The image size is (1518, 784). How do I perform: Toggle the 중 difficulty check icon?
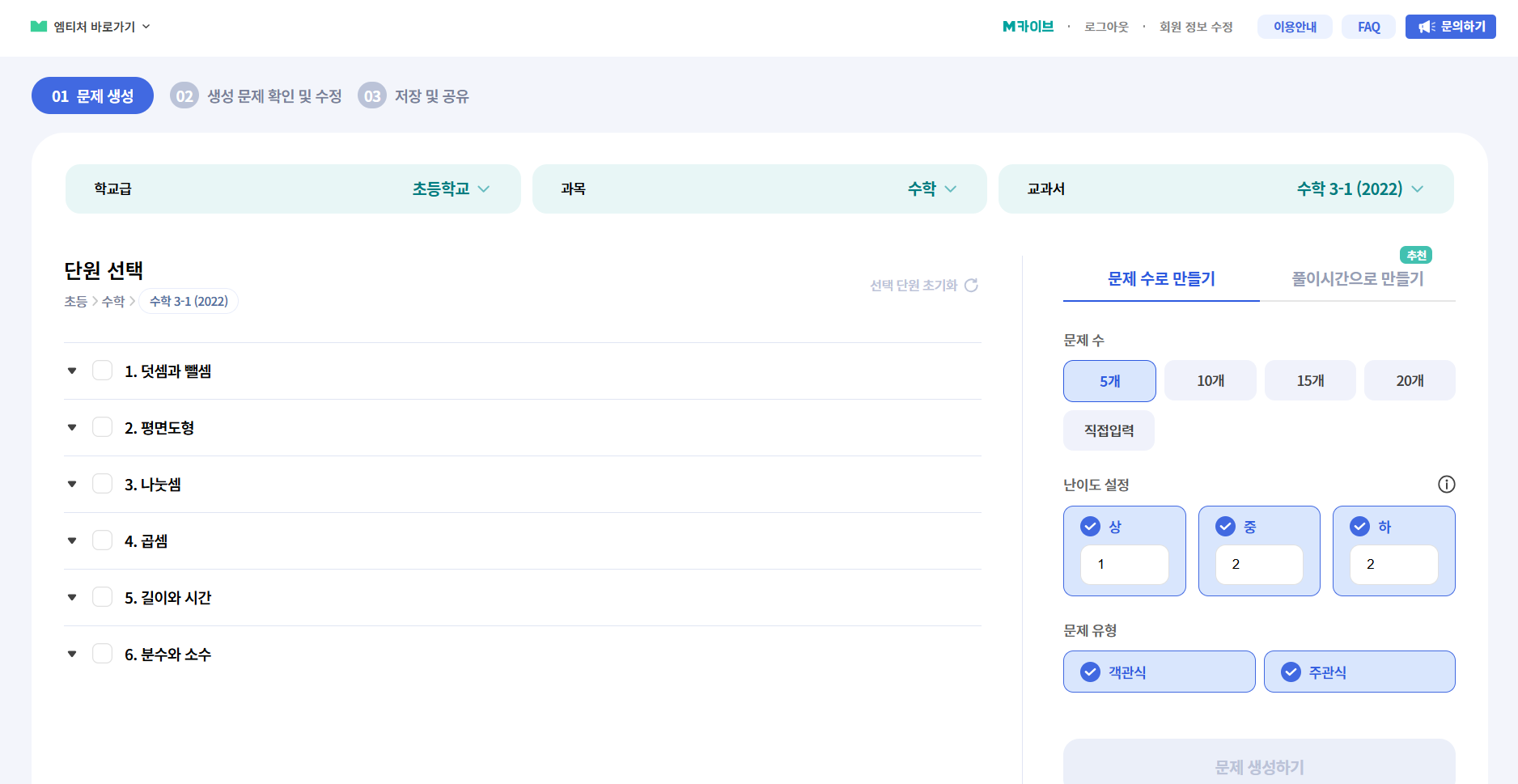[1226, 527]
